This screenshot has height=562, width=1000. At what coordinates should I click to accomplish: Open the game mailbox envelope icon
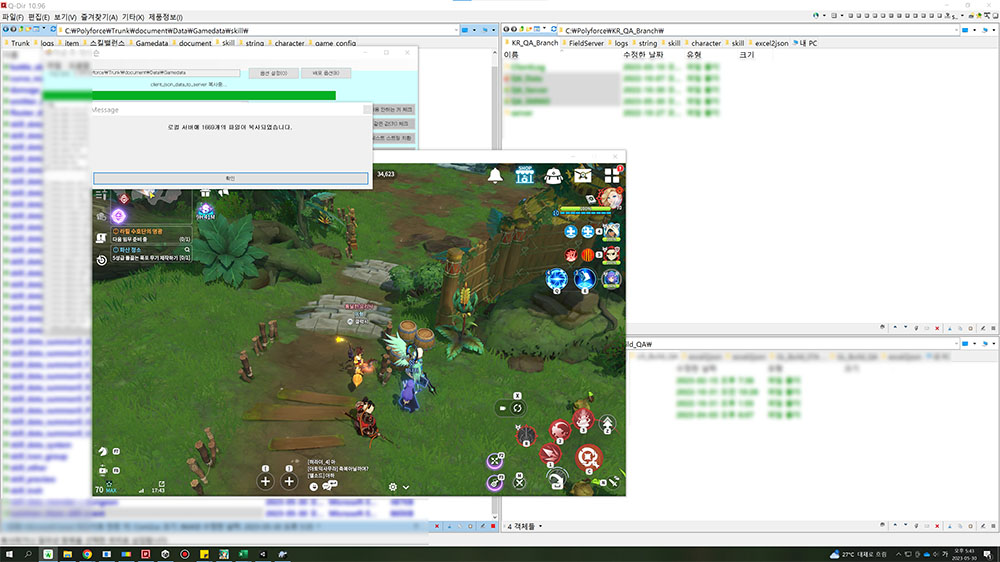[582, 175]
